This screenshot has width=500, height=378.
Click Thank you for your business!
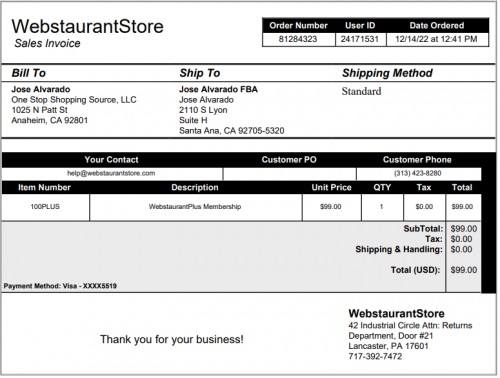pyautogui.click(x=172, y=339)
